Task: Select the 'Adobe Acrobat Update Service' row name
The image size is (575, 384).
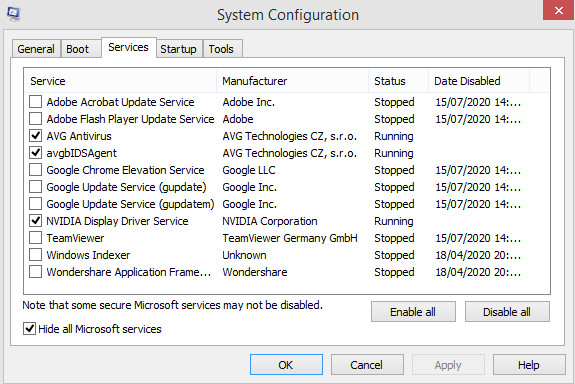Action: tap(120, 102)
